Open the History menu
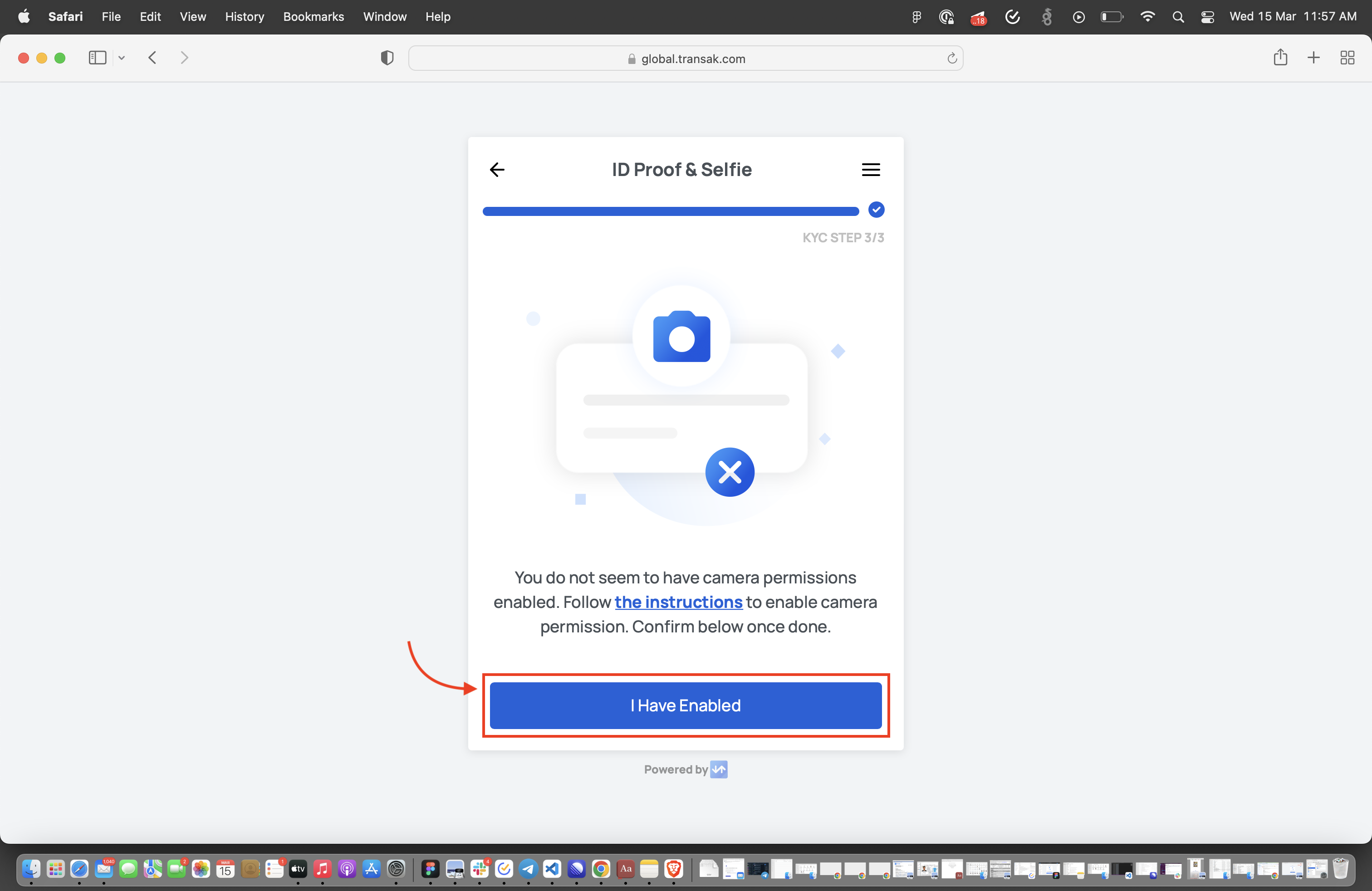 pyautogui.click(x=245, y=17)
